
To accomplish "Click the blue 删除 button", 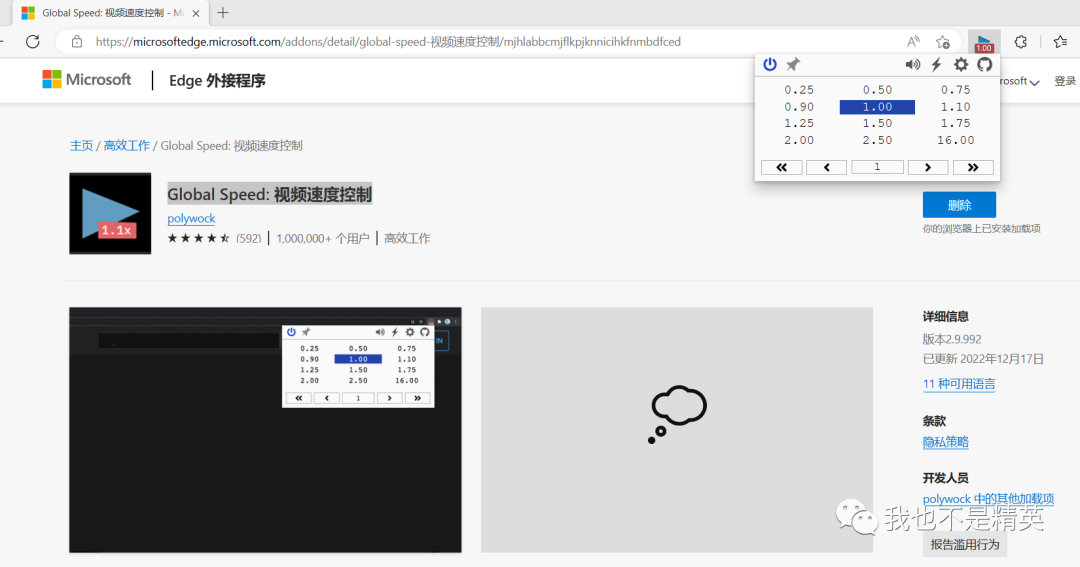I will [959, 205].
